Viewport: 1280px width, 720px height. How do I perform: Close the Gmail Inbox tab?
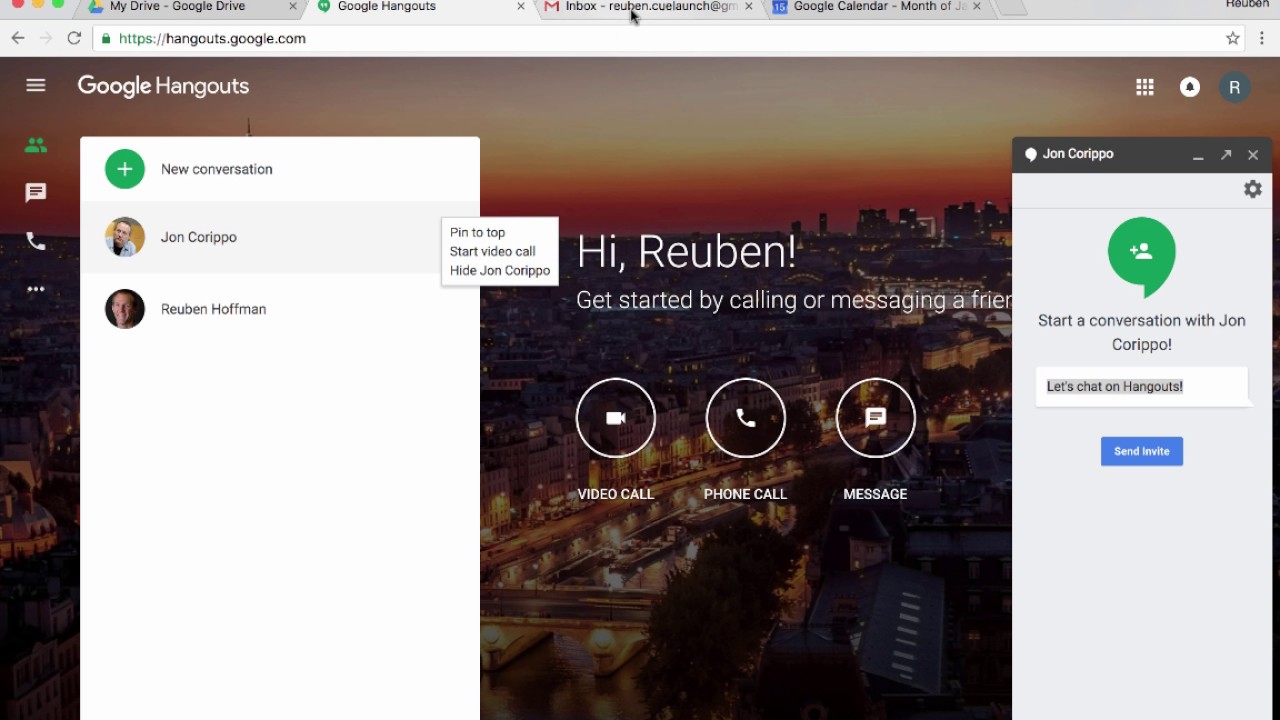coord(749,7)
